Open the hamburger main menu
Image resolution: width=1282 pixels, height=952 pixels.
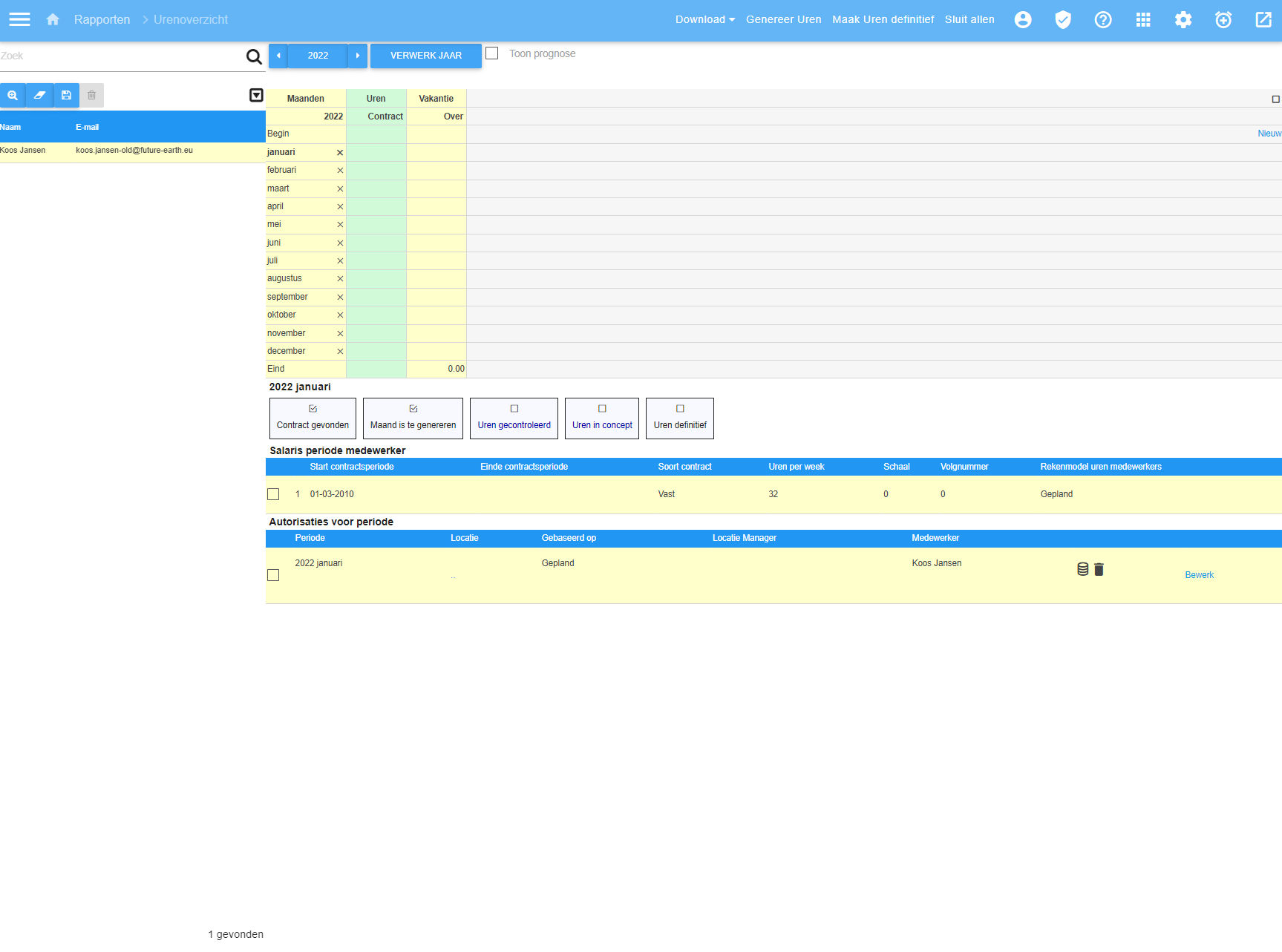(x=19, y=19)
